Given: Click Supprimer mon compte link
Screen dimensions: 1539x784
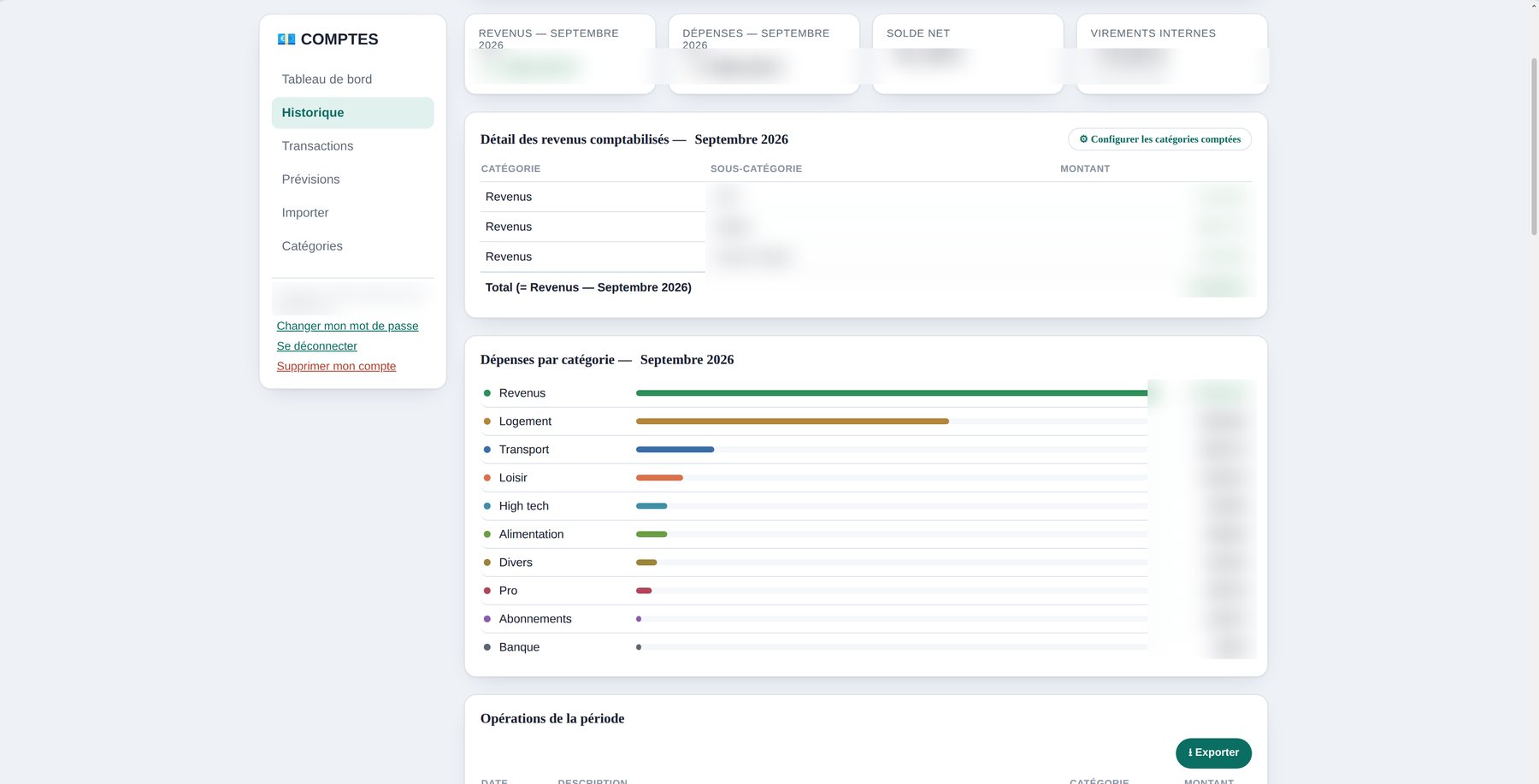Looking at the screenshot, I should click(x=336, y=366).
